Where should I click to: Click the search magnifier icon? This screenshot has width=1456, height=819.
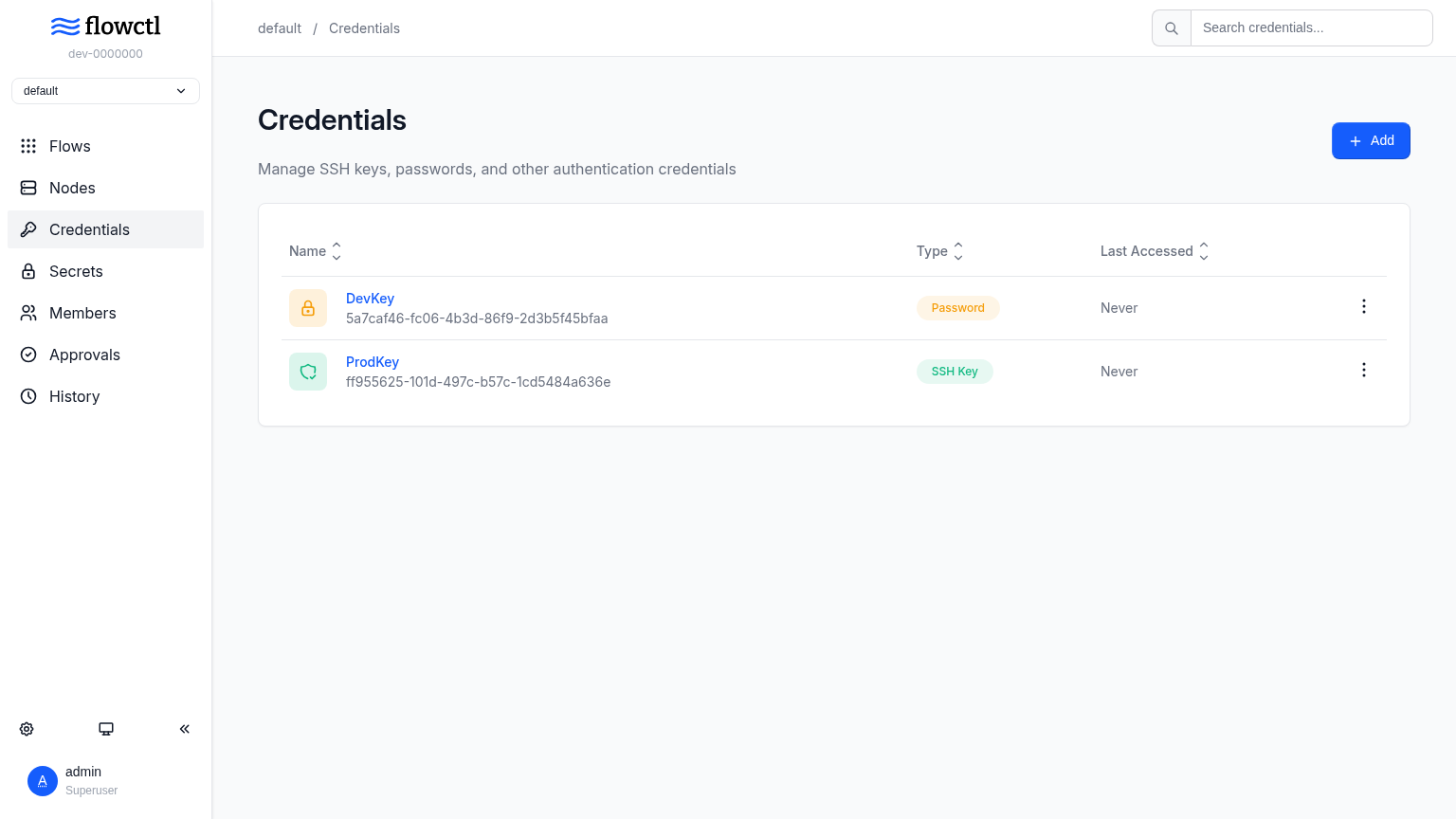coord(1172,28)
